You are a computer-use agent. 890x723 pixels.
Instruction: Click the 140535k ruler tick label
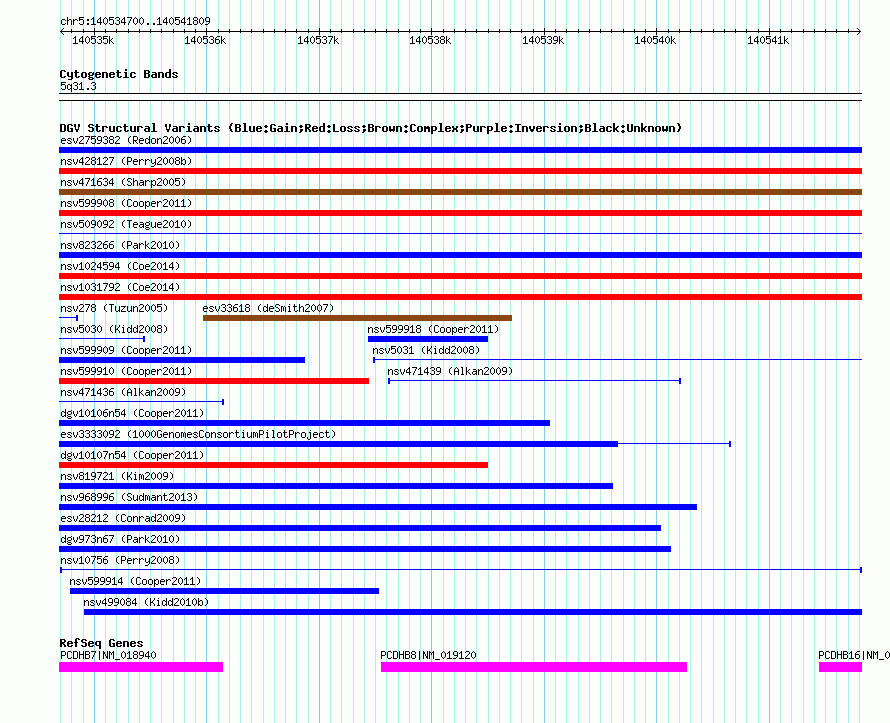pyautogui.click(x=93, y=40)
